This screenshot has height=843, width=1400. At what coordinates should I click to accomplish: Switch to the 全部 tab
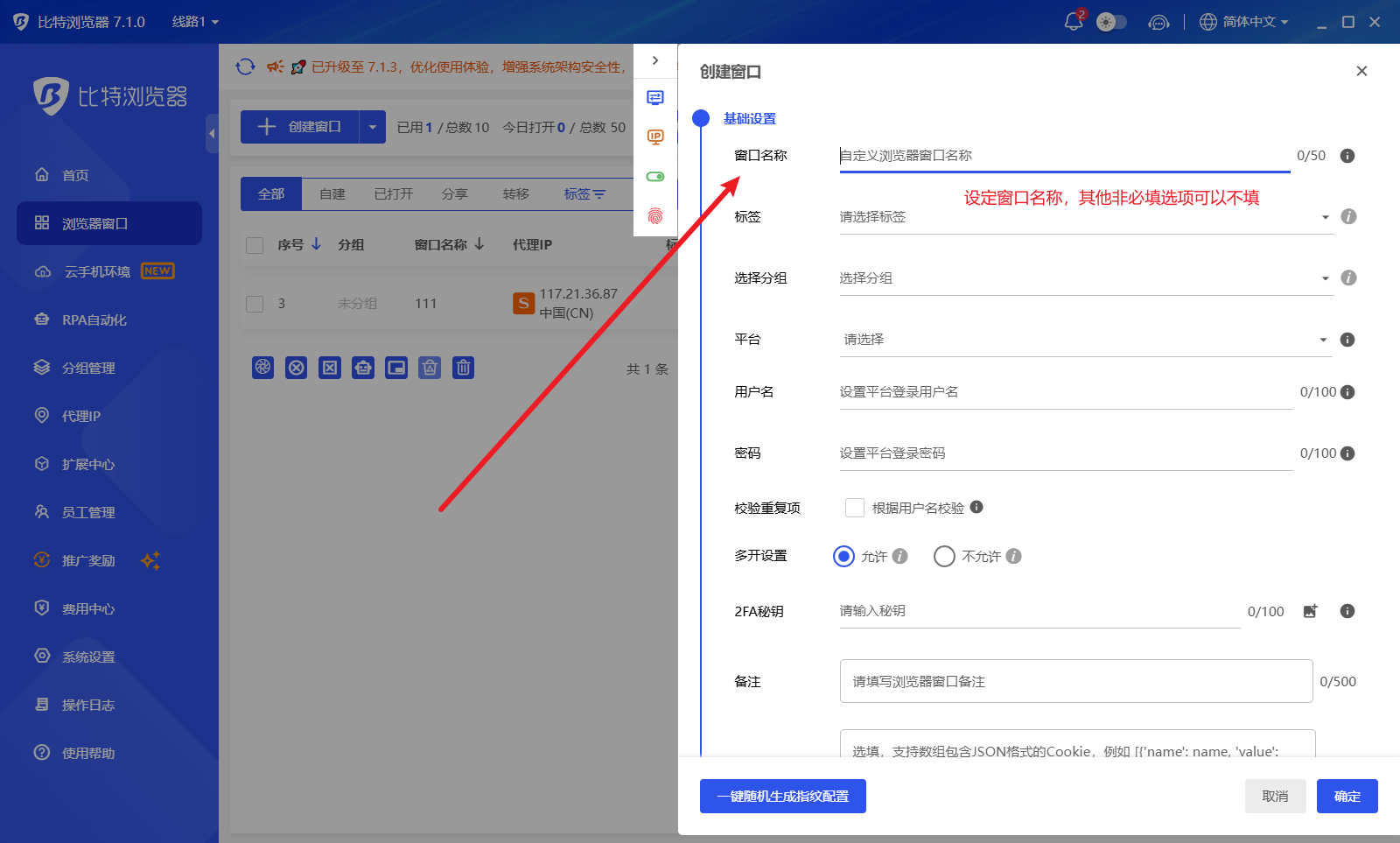271,193
